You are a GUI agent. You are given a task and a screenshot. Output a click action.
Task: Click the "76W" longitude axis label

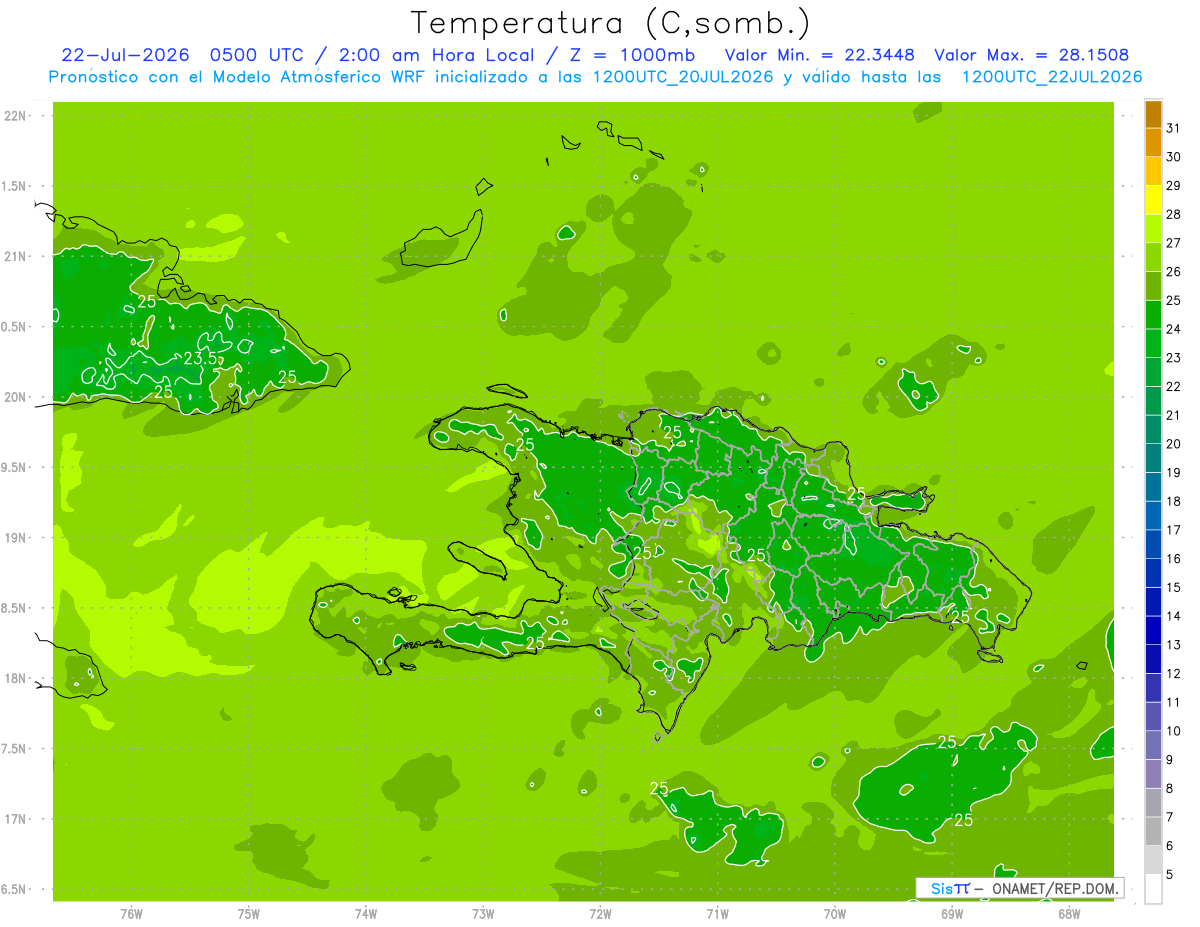pyautogui.click(x=131, y=913)
